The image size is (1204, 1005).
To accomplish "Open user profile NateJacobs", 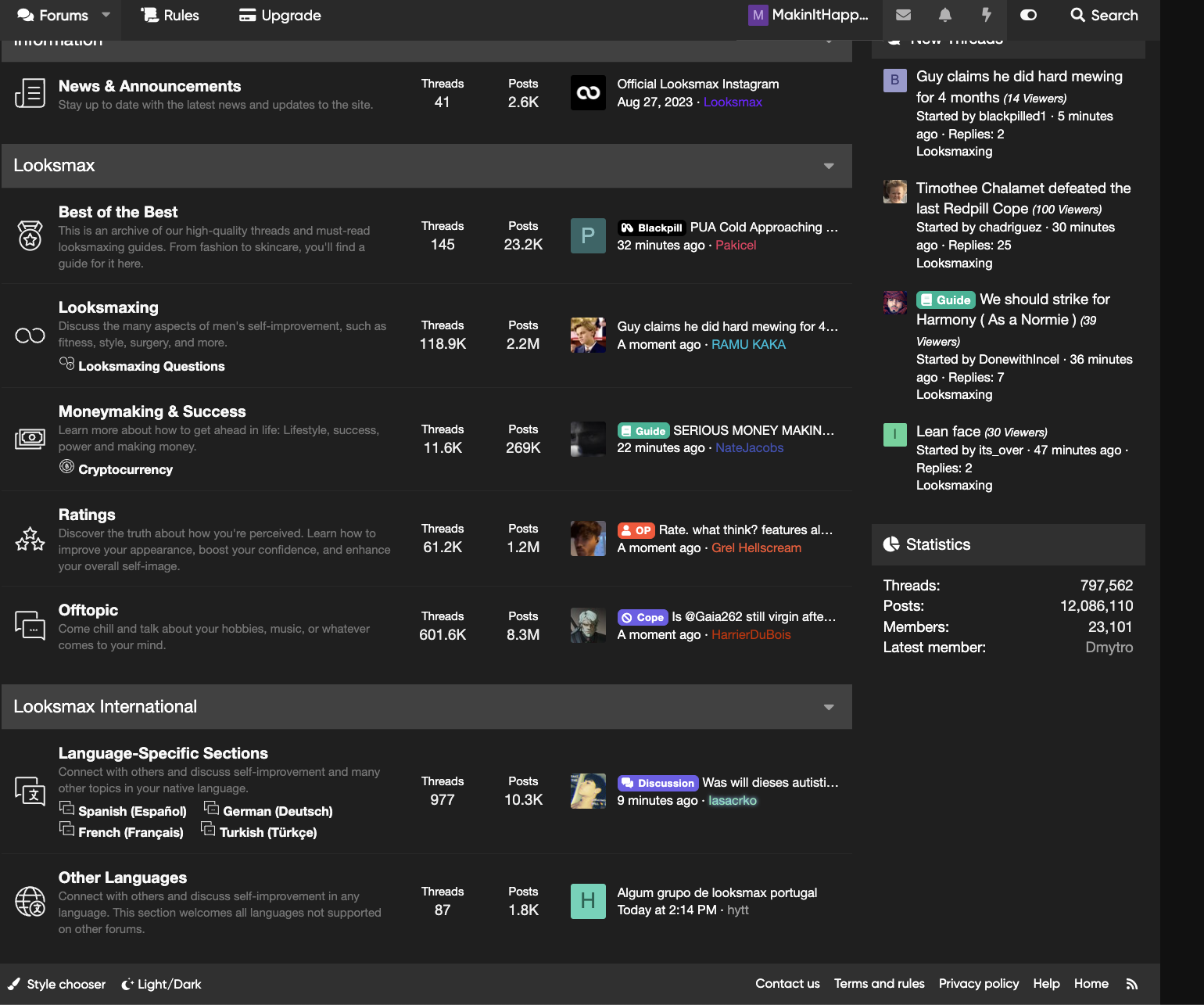I will (749, 447).
